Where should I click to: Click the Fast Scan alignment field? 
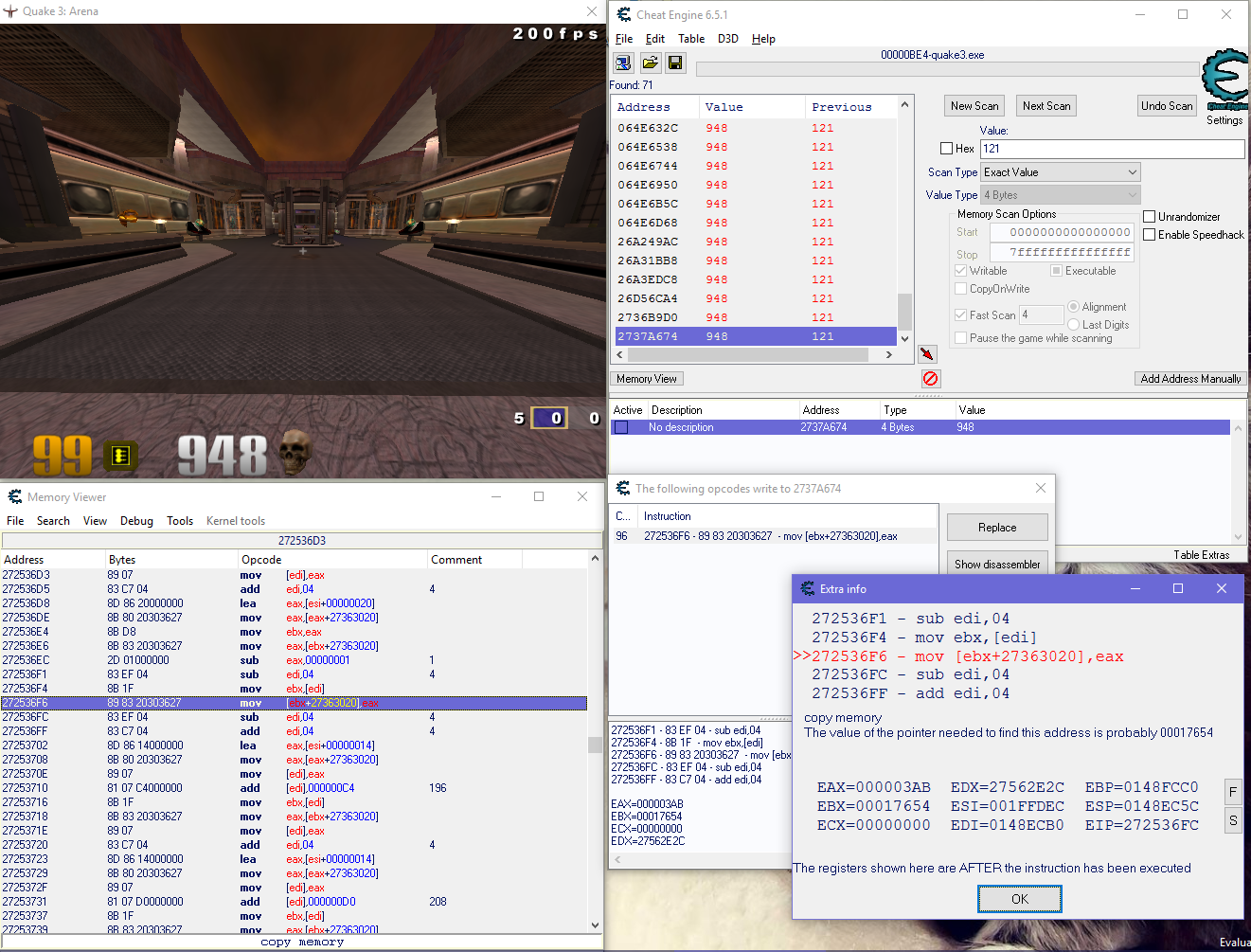click(1042, 314)
